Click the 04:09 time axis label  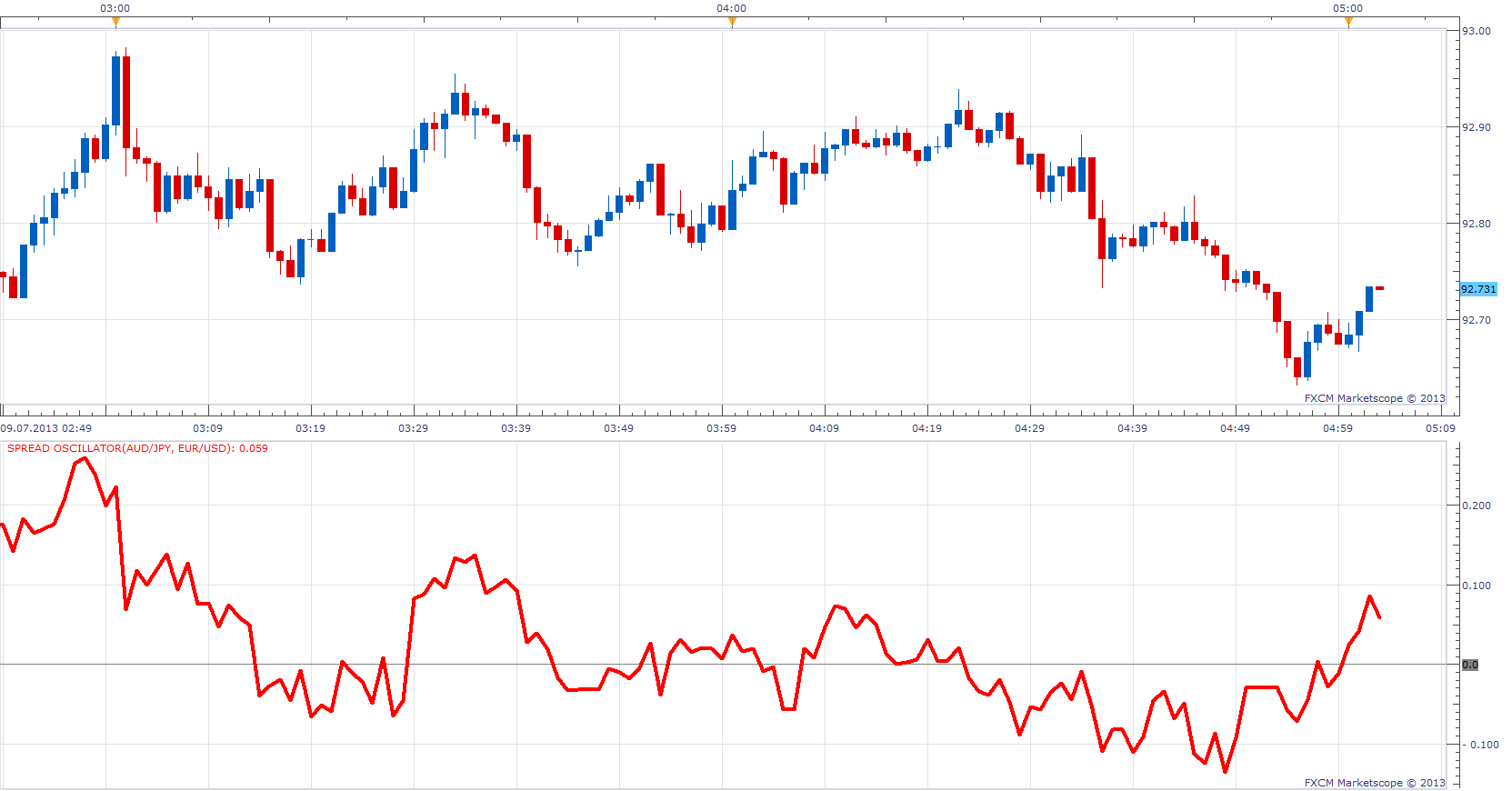(825, 428)
